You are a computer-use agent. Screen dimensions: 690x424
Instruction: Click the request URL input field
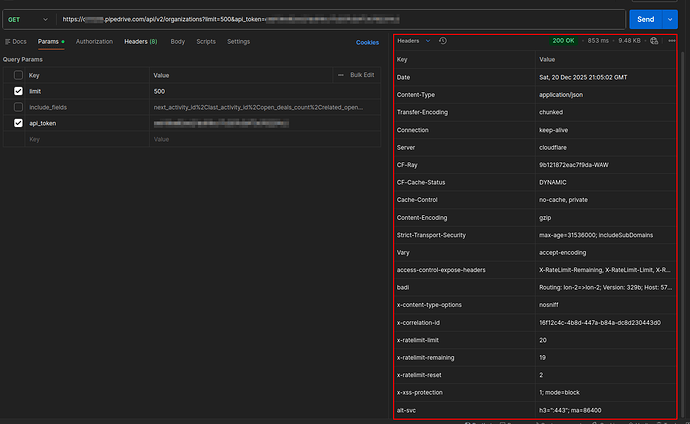340,18
